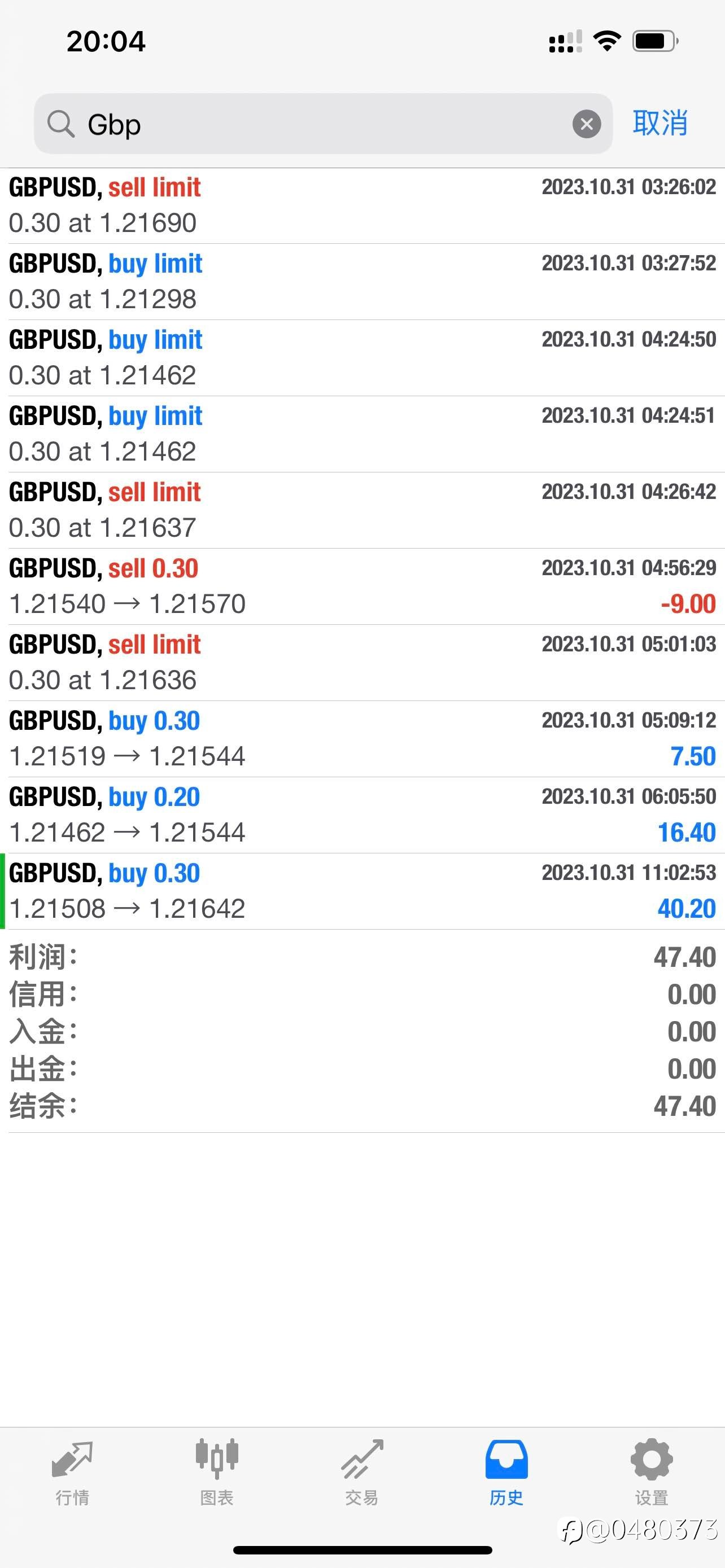Select buy limit order at 1.21298
The width and height of the screenshot is (725, 1568).
click(x=362, y=282)
